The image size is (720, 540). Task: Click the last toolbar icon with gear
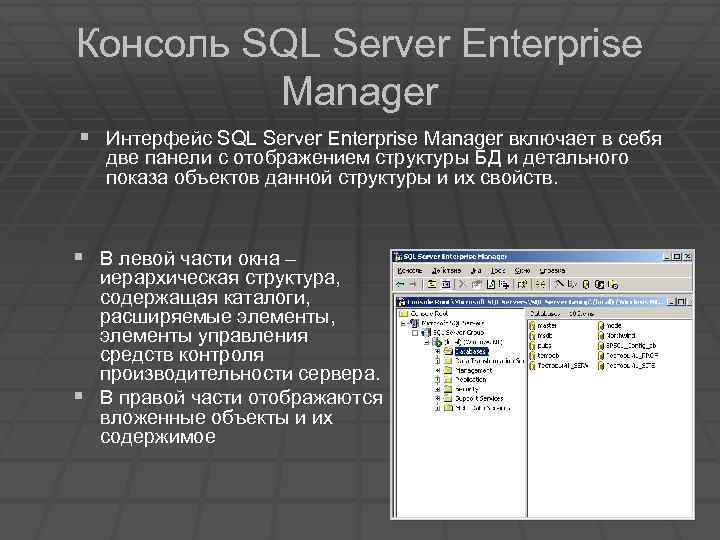[613, 284]
